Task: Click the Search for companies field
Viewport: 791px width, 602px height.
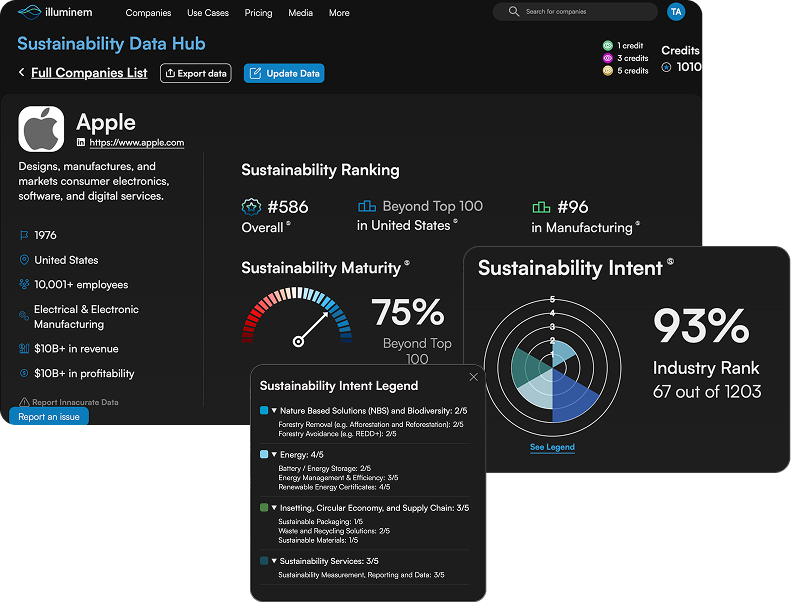Action: 575,12
